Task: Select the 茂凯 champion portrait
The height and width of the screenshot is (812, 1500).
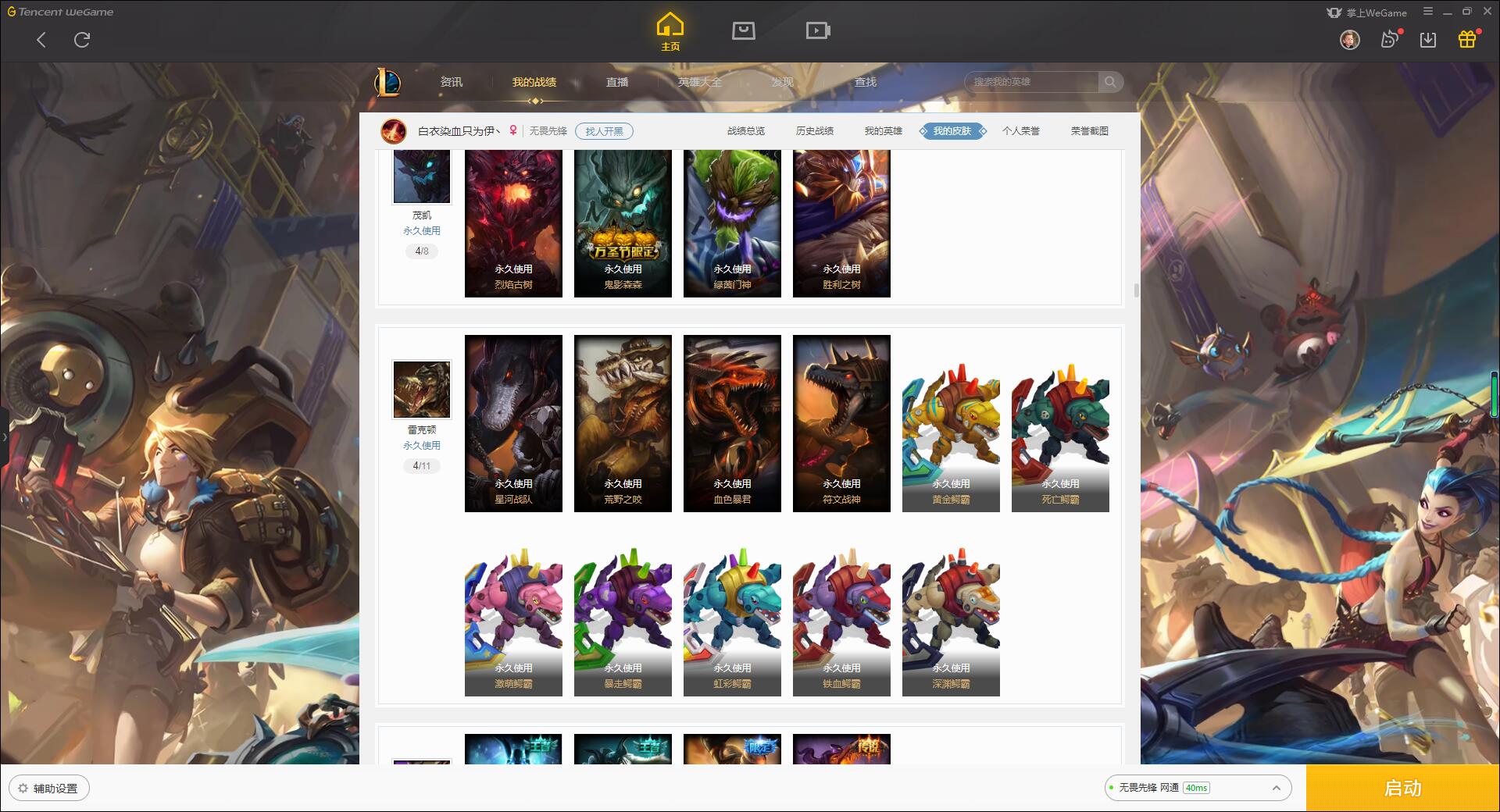Action: pos(422,176)
